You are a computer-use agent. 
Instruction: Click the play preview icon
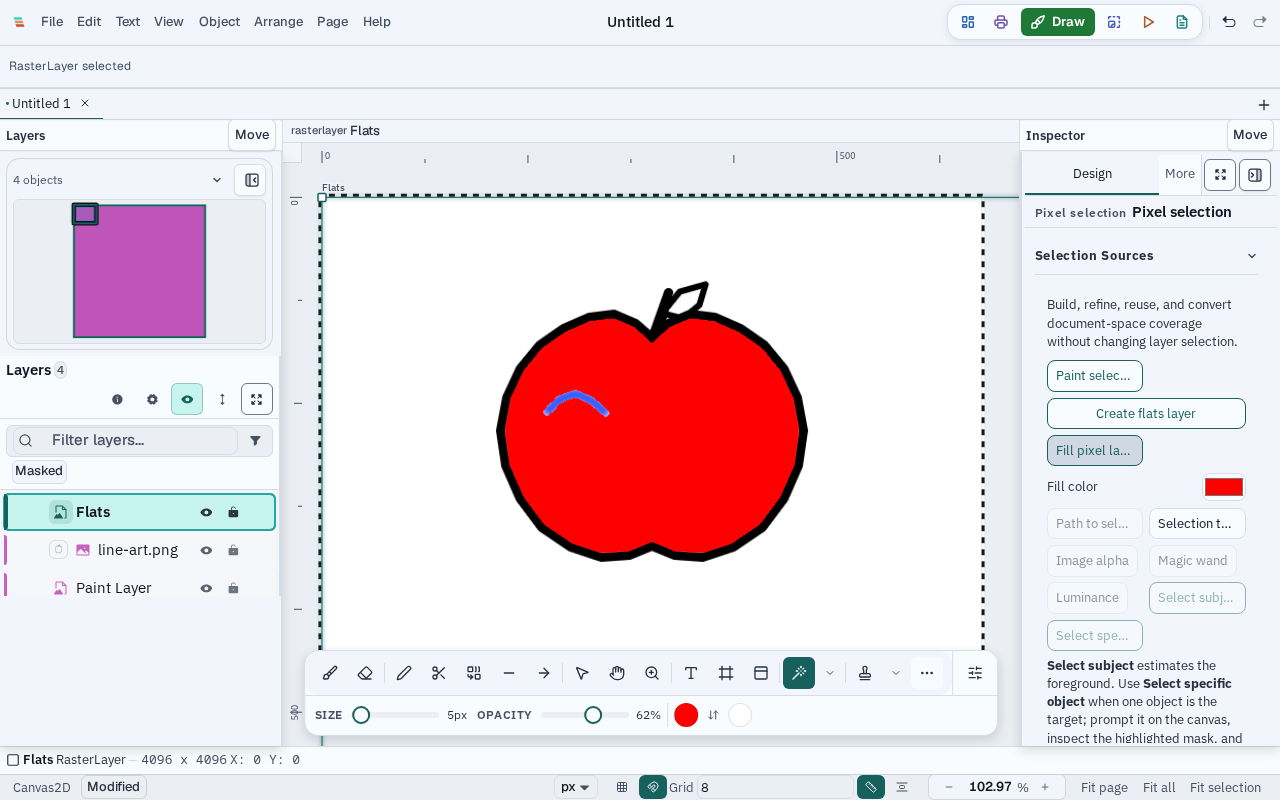click(1149, 22)
